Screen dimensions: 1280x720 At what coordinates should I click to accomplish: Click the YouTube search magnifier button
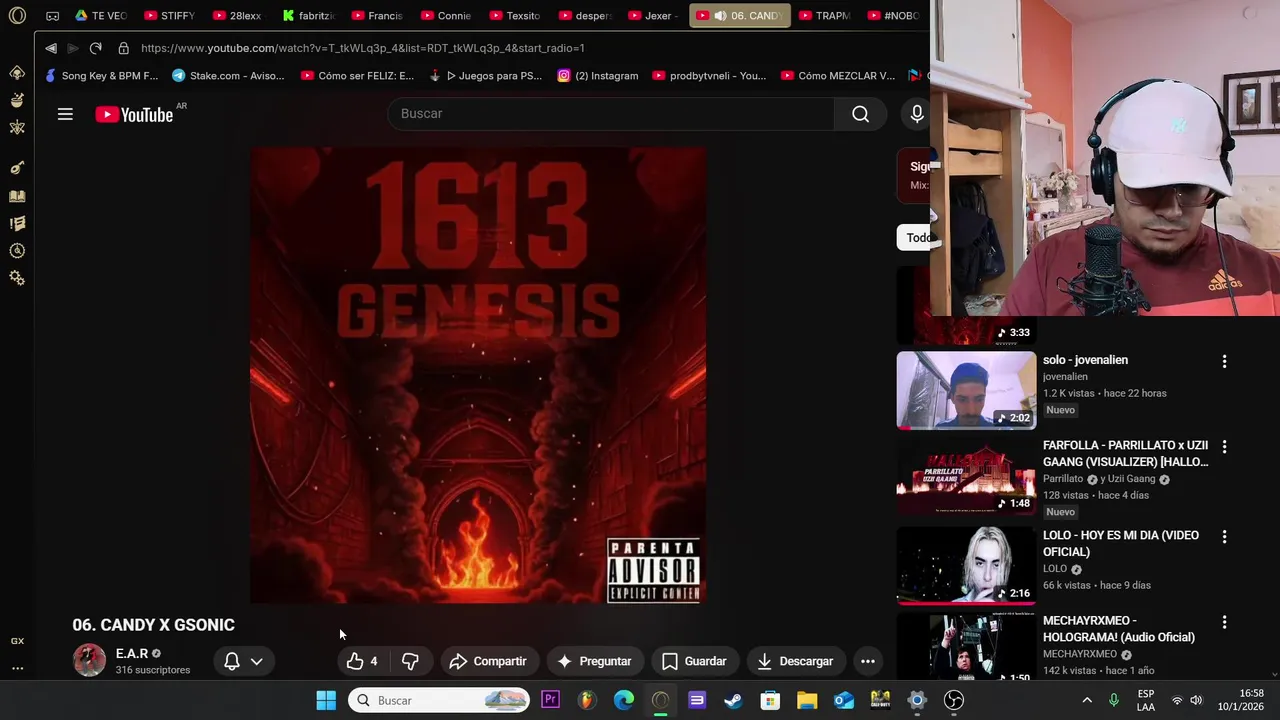[x=860, y=114]
